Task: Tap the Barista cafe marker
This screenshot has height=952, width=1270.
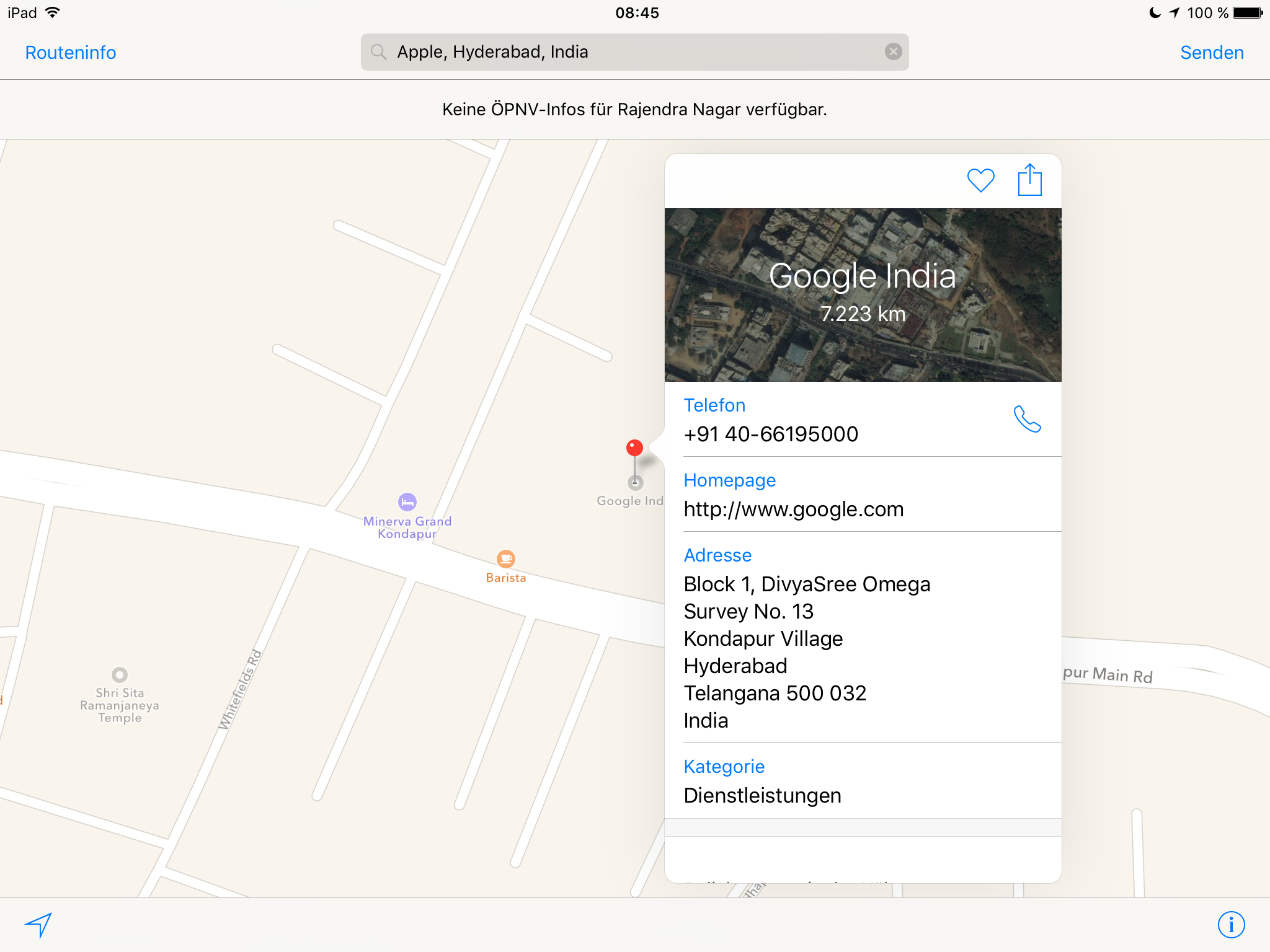Action: click(x=506, y=559)
